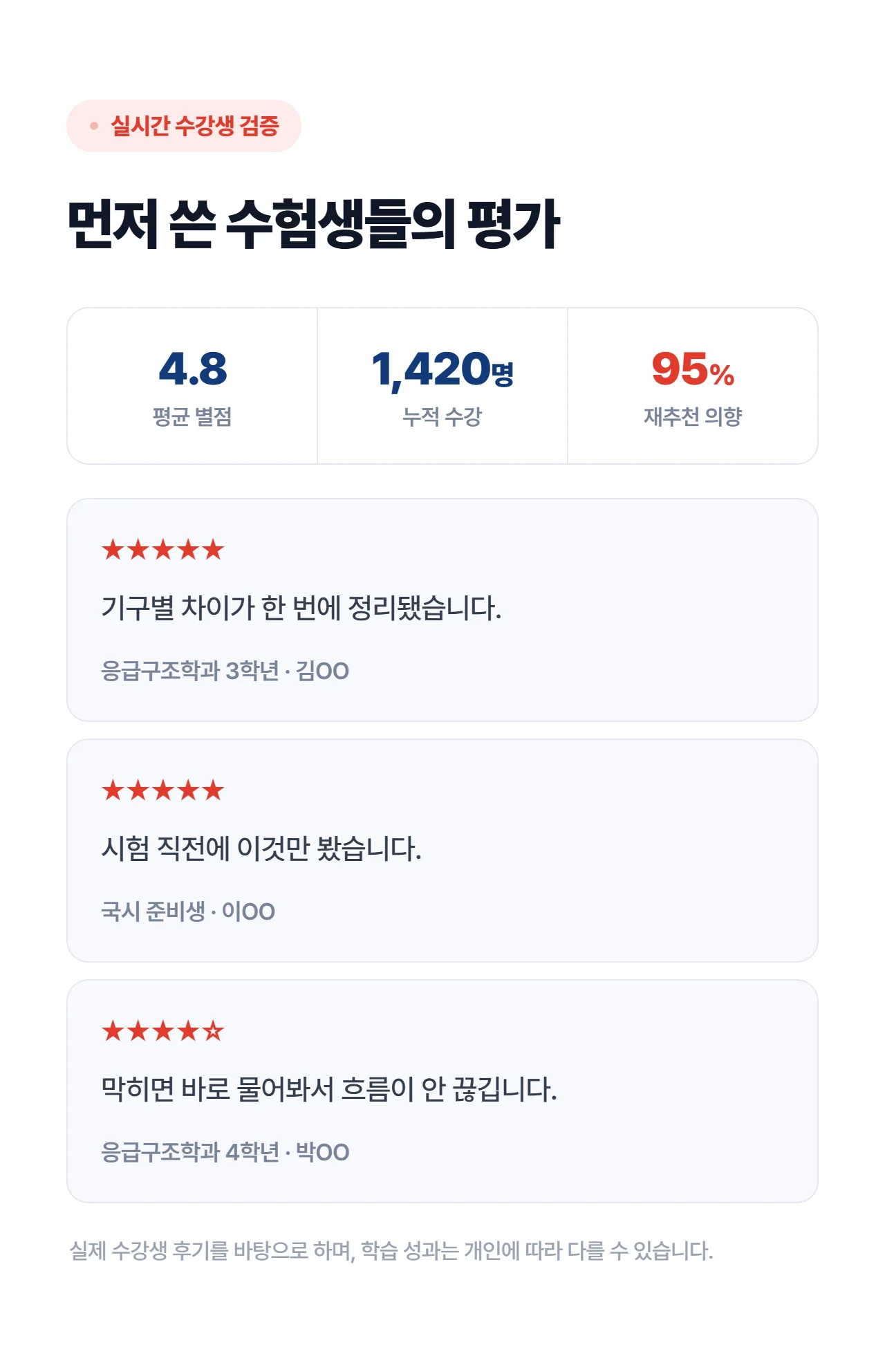Click the 1,420명 cumulative enrollment figure
The width and height of the screenshot is (885, 1372).
[x=442, y=370]
